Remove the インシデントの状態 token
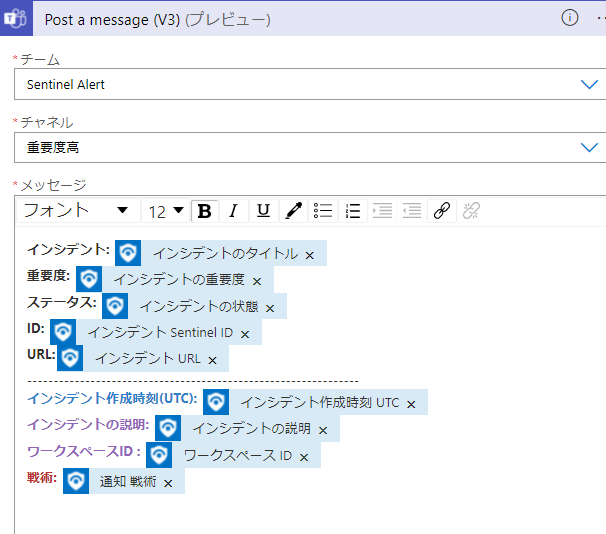The image size is (606, 534). click(x=270, y=308)
